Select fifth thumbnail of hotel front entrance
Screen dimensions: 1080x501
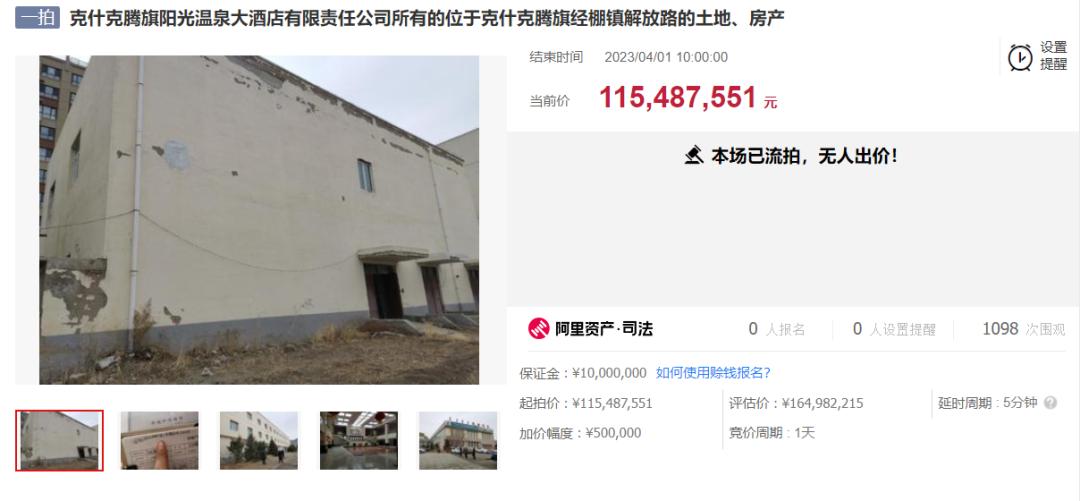[458, 440]
